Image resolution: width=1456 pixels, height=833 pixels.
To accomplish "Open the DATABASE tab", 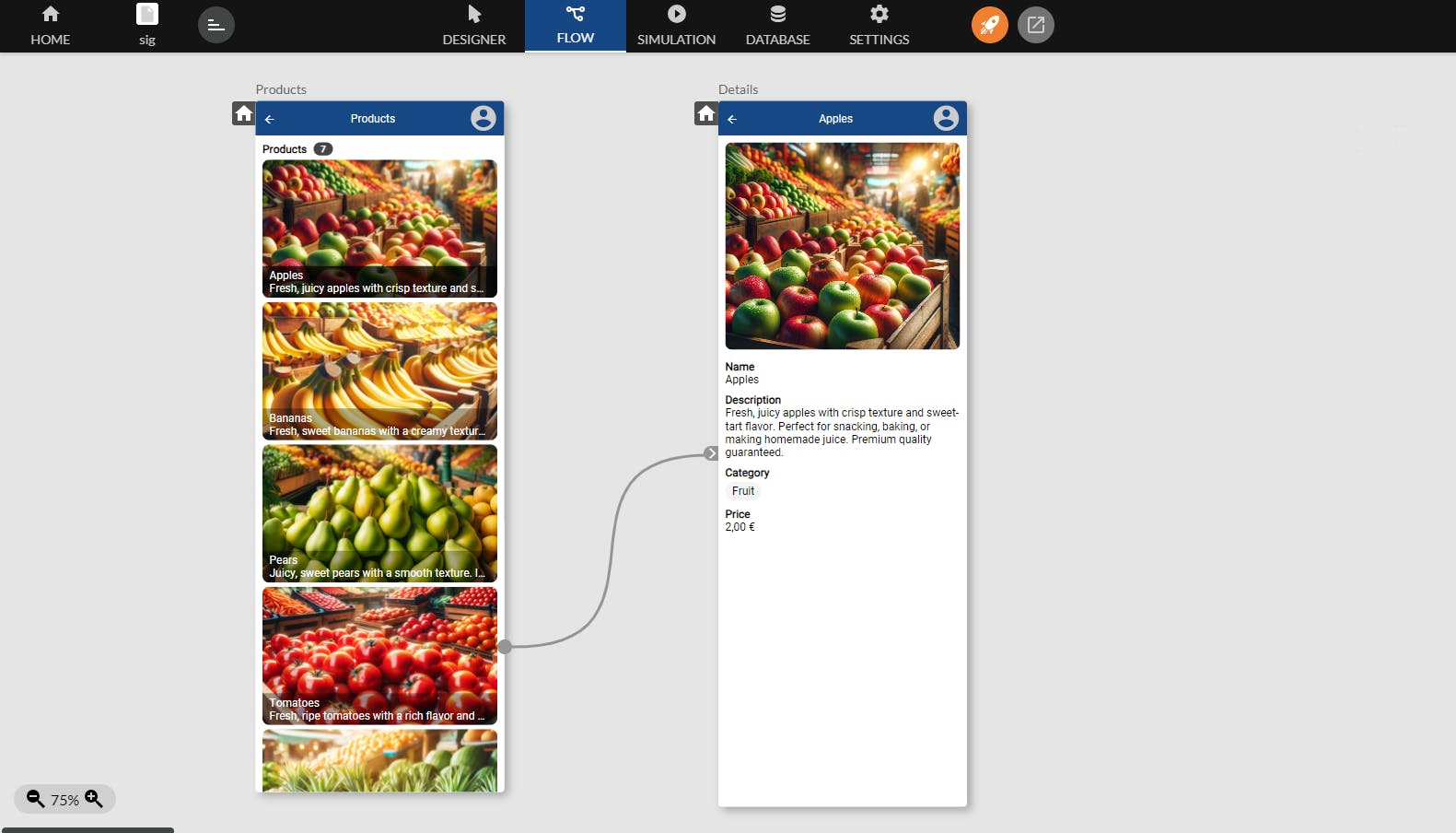I will (778, 26).
